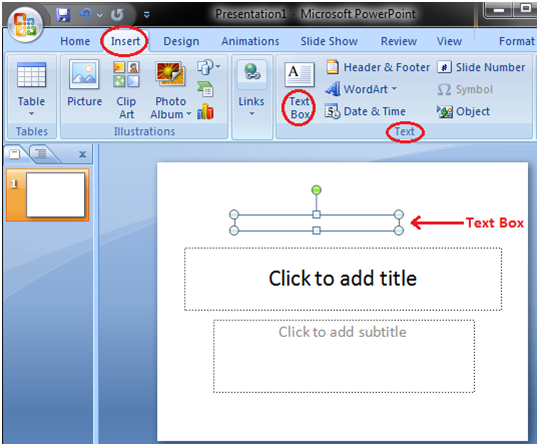Insert Slide Number
539x446 pixels.
[481, 67]
